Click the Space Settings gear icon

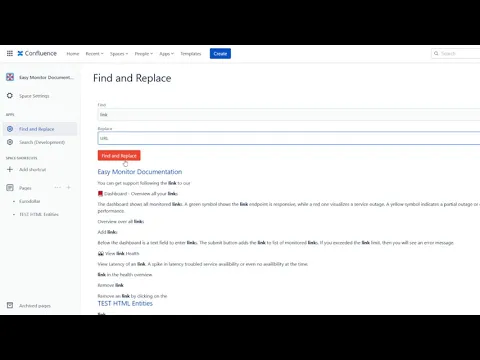pyautogui.click(x=10, y=96)
